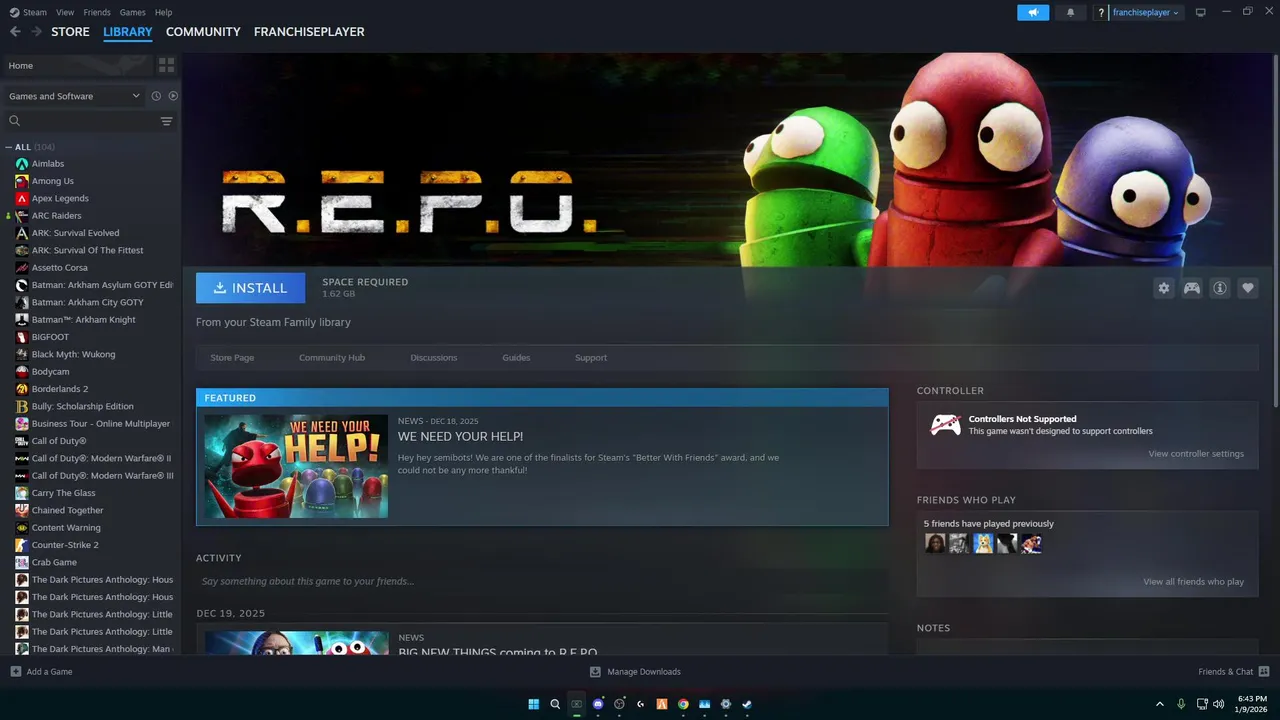Click the taskbar volume icon
Viewport: 1280px width, 720px height.
1218,704
